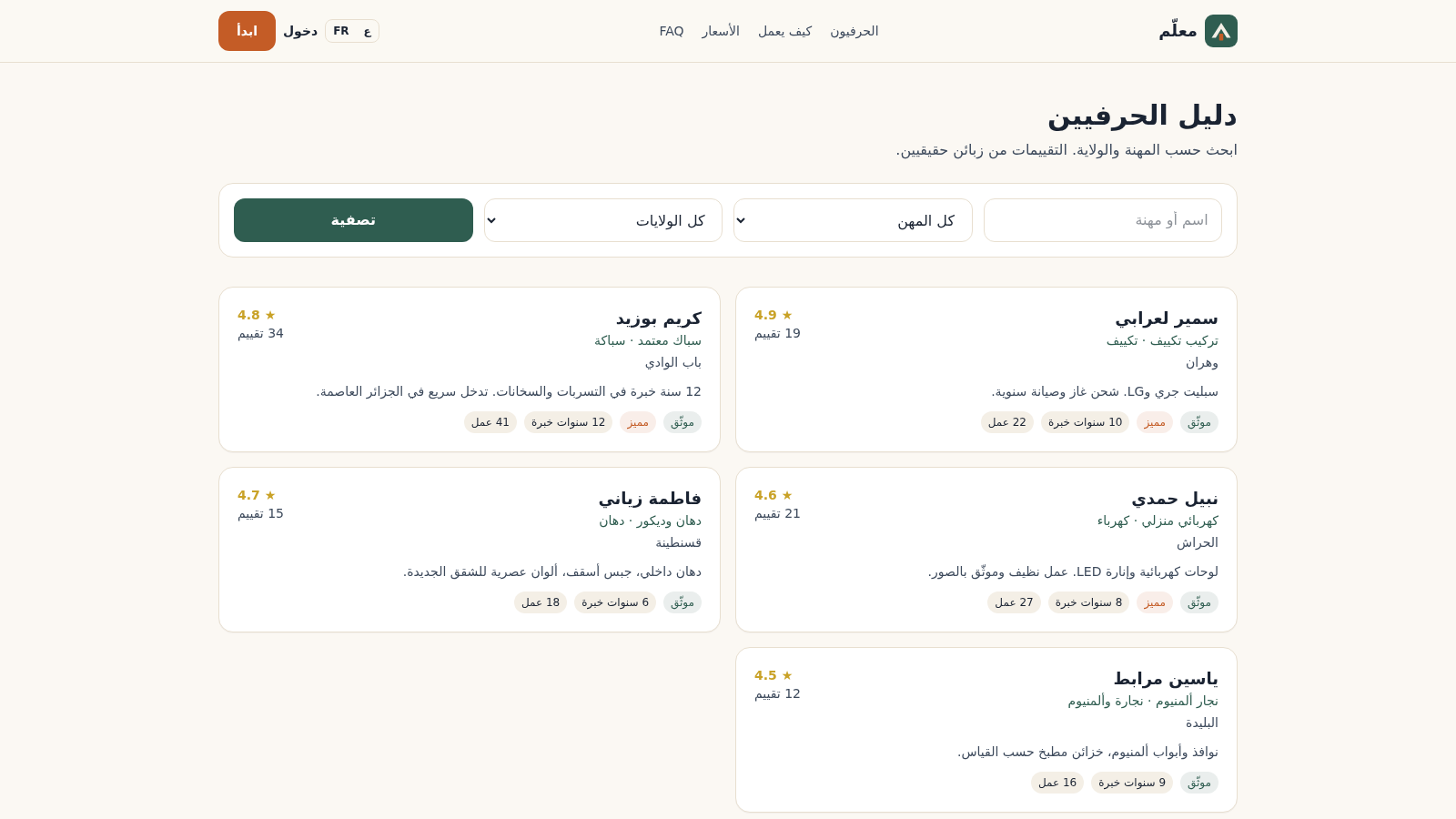Screen dimensions: 1456x819
Task: Click the دهان وديكور · دهان profession line
Action: [651, 521]
